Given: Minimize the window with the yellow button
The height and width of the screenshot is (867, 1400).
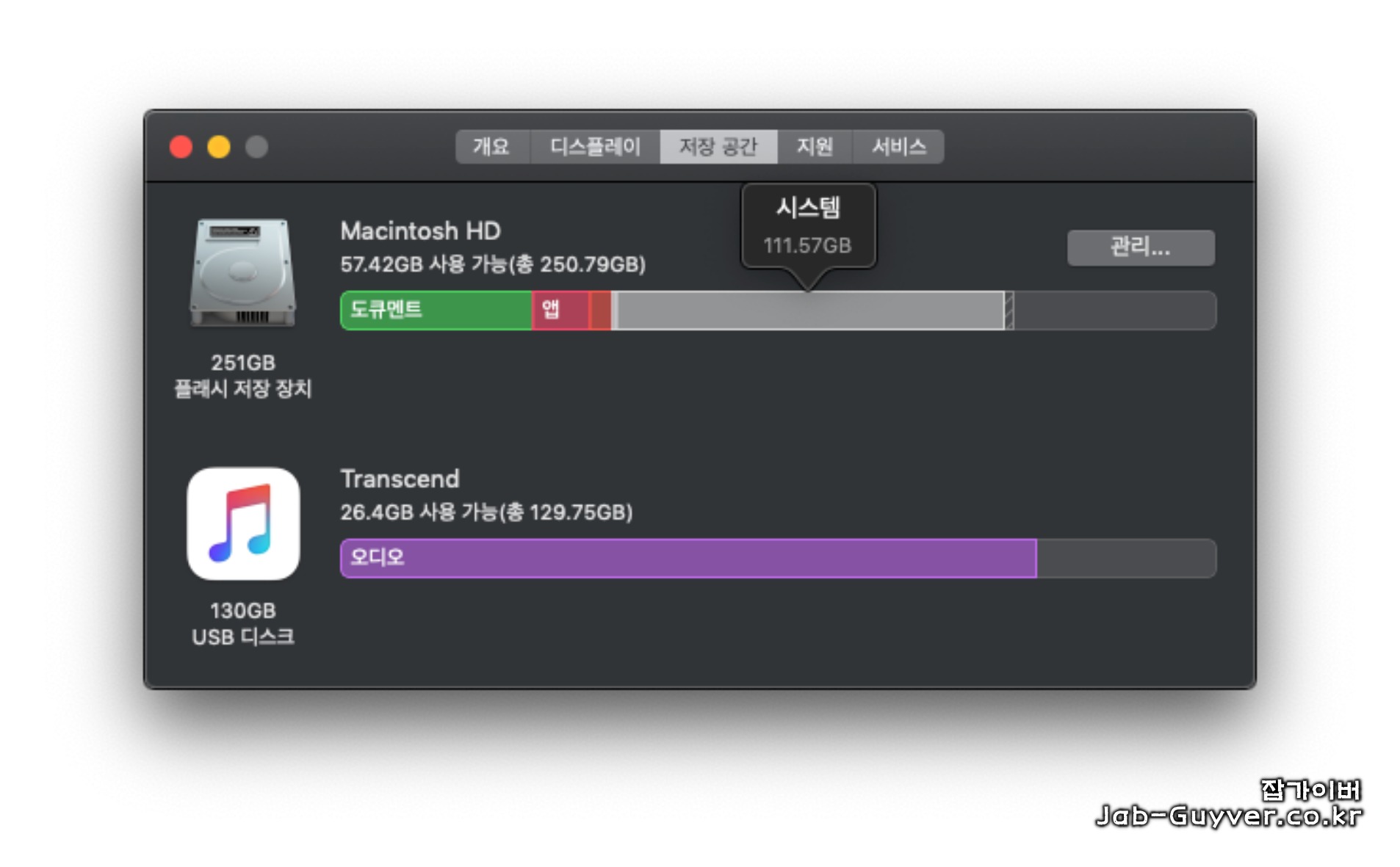Looking at the screenshot, I should (x=218, y=147).
